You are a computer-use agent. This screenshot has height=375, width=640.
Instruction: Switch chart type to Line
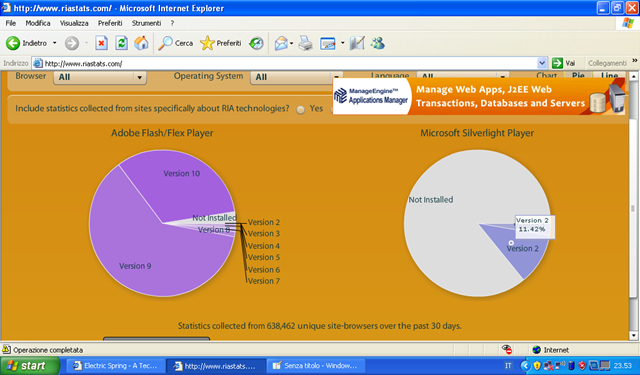[x=609, y=75]
